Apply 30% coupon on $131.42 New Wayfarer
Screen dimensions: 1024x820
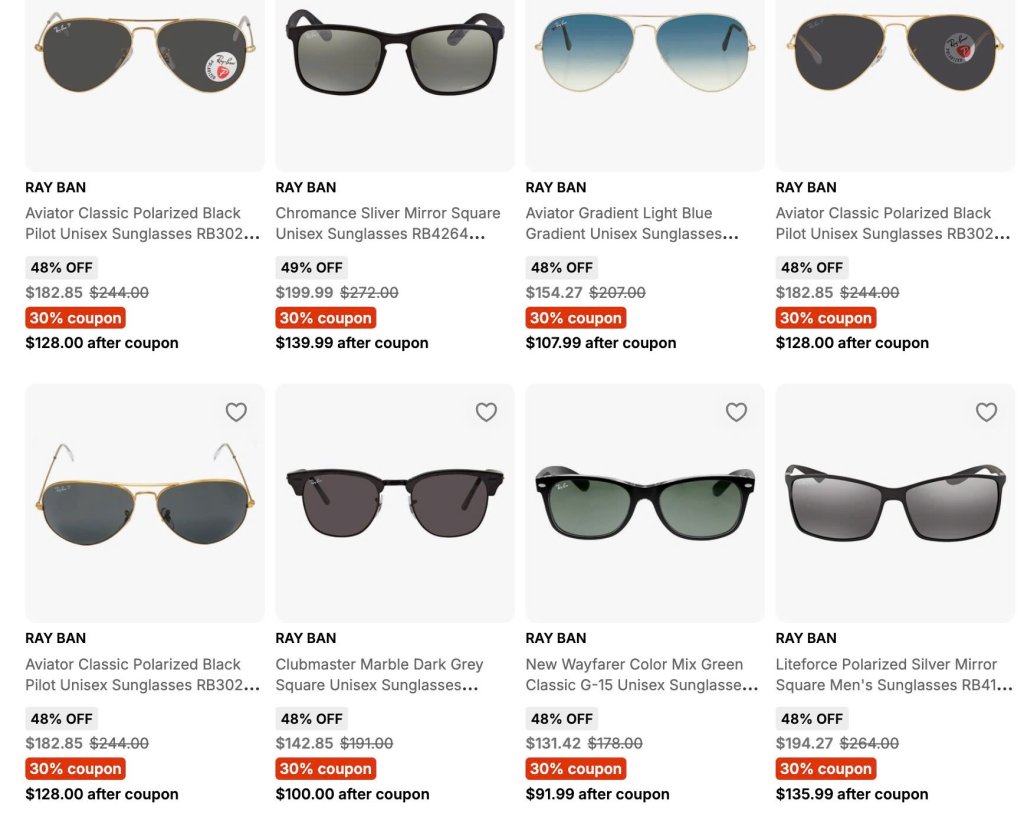[575, 768]
